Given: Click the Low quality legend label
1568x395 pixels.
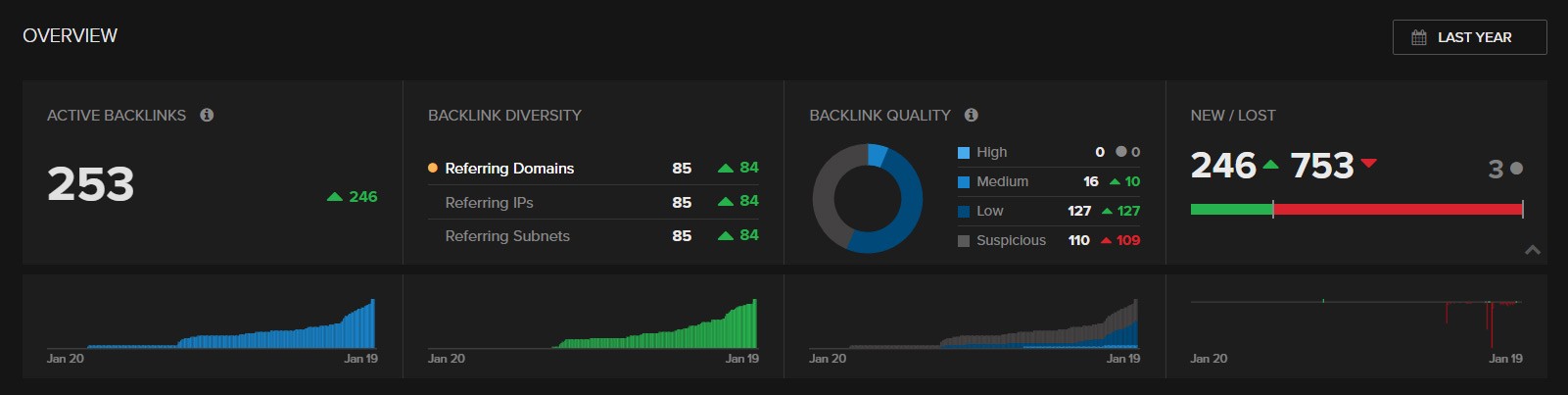Looking at the screenshot, I should point(989,212).
